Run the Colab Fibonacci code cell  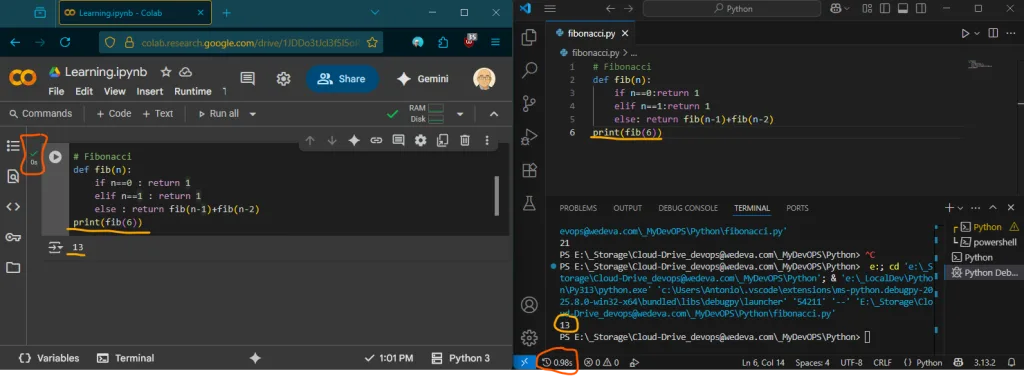coord(56,157)
